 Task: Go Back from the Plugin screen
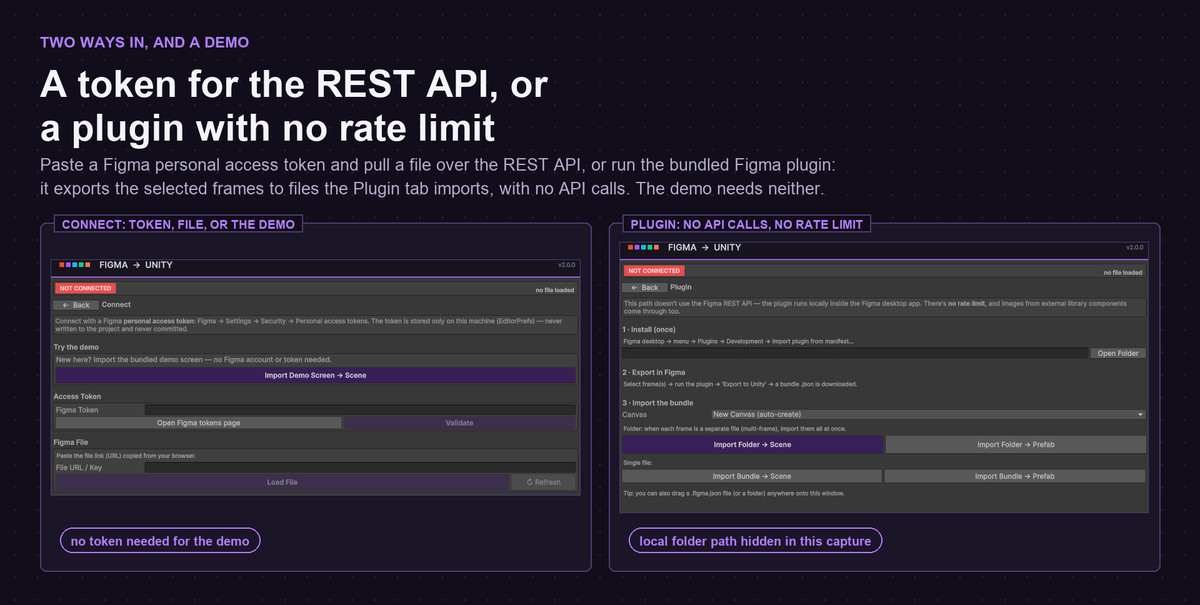coord(643,287)
